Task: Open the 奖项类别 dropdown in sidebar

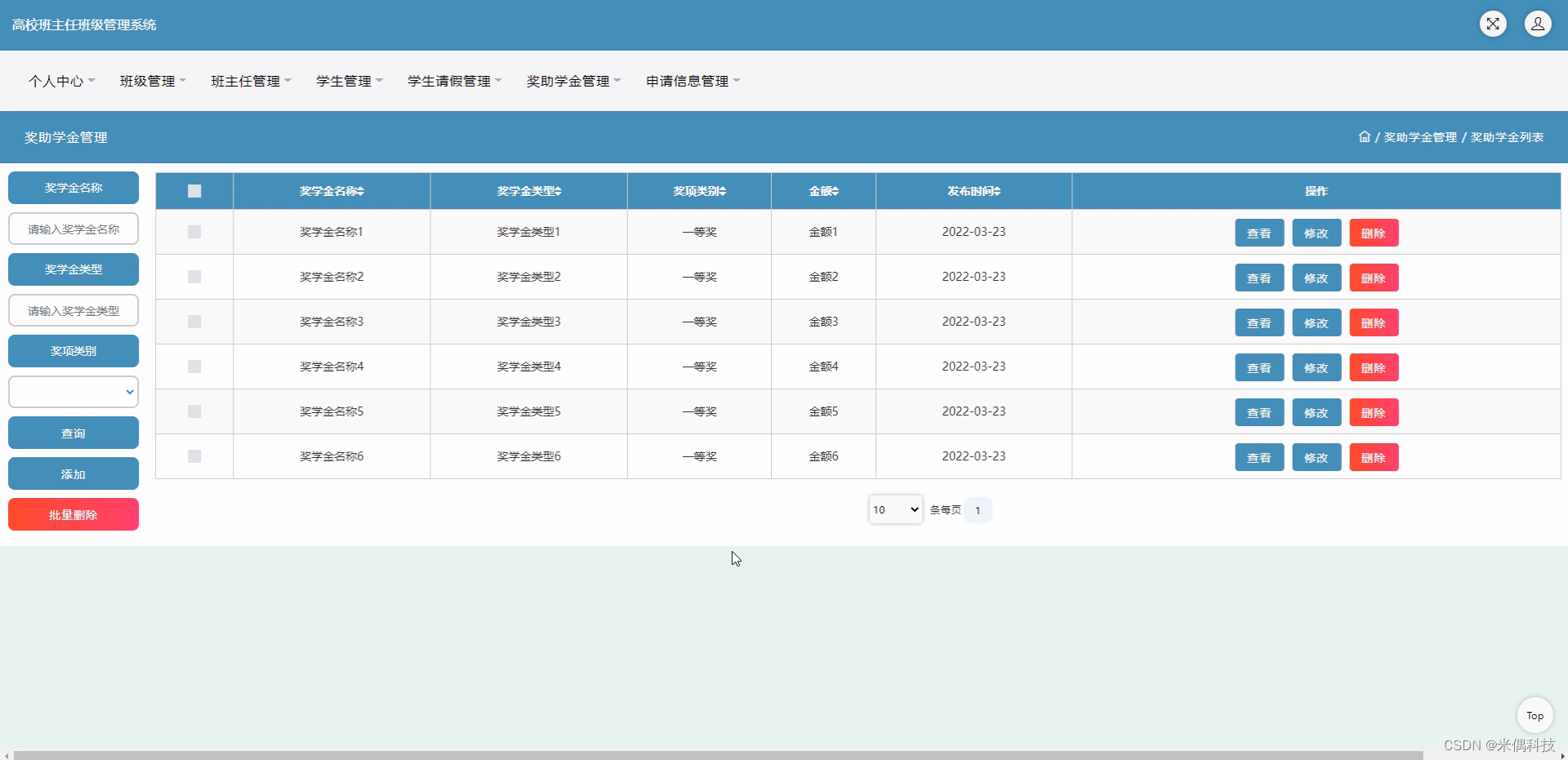Action: 73,392
